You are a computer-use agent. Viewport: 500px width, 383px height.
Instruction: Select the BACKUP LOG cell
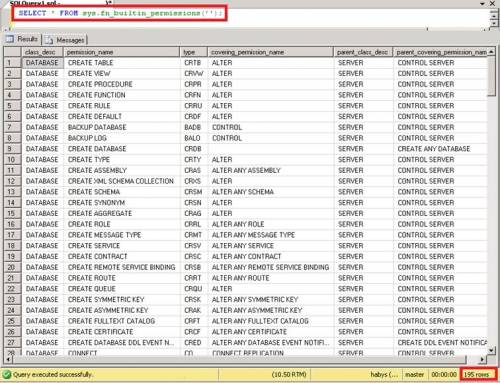122,138
